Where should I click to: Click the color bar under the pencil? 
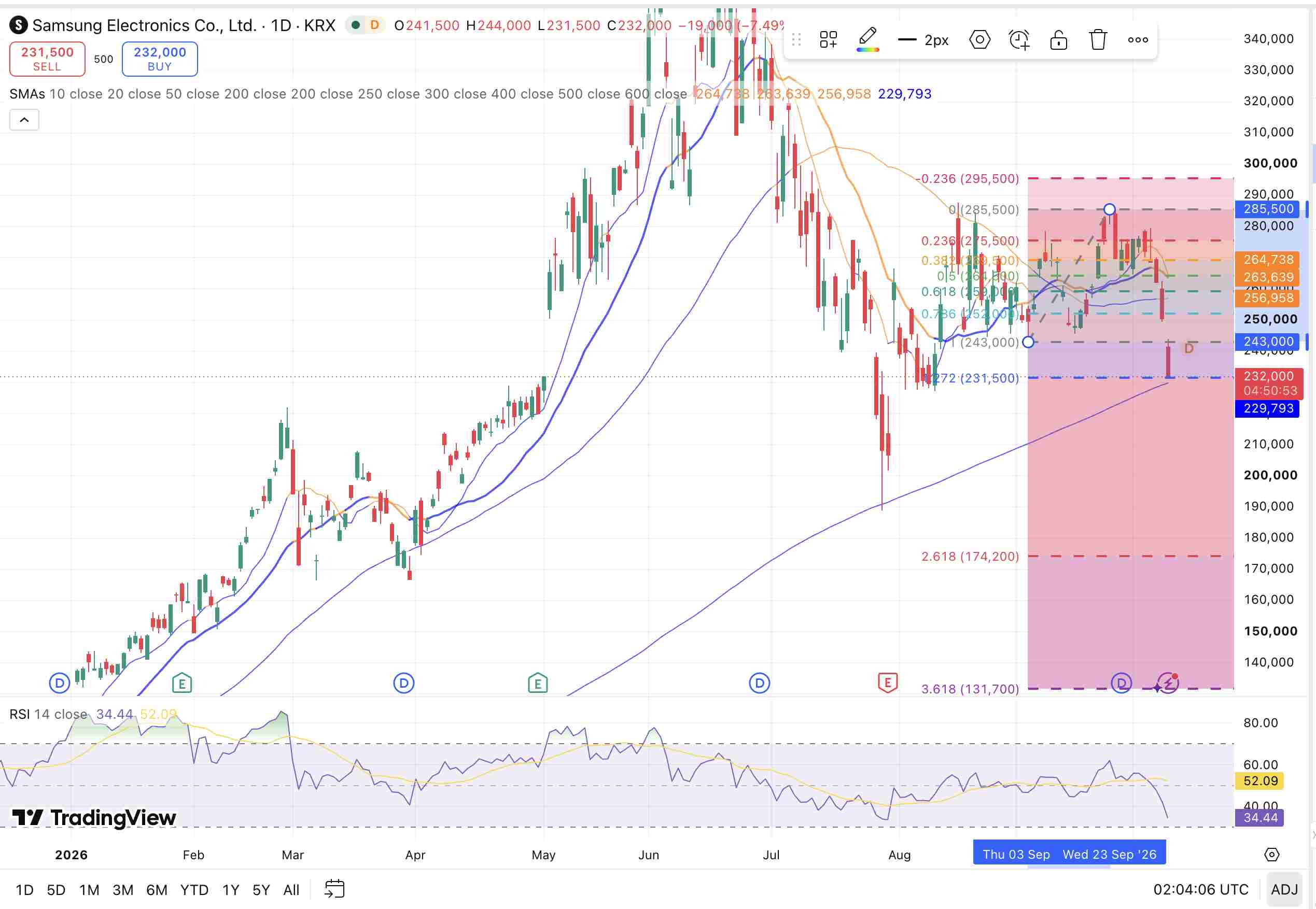tap(867, 50)
